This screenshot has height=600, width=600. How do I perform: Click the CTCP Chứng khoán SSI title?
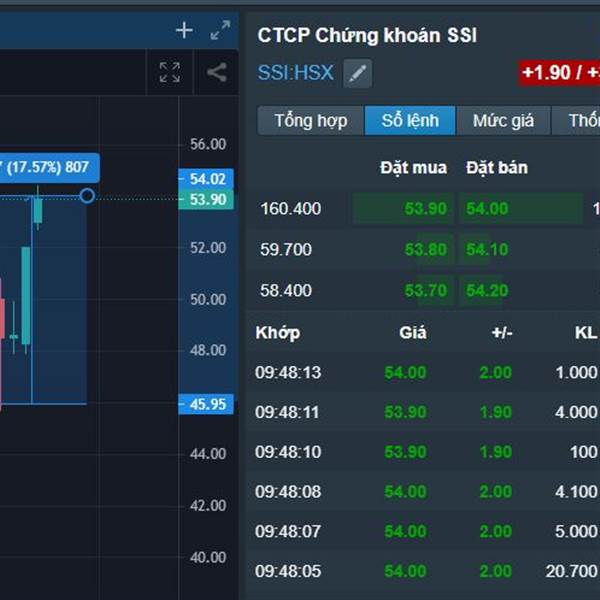coord(367,36)
